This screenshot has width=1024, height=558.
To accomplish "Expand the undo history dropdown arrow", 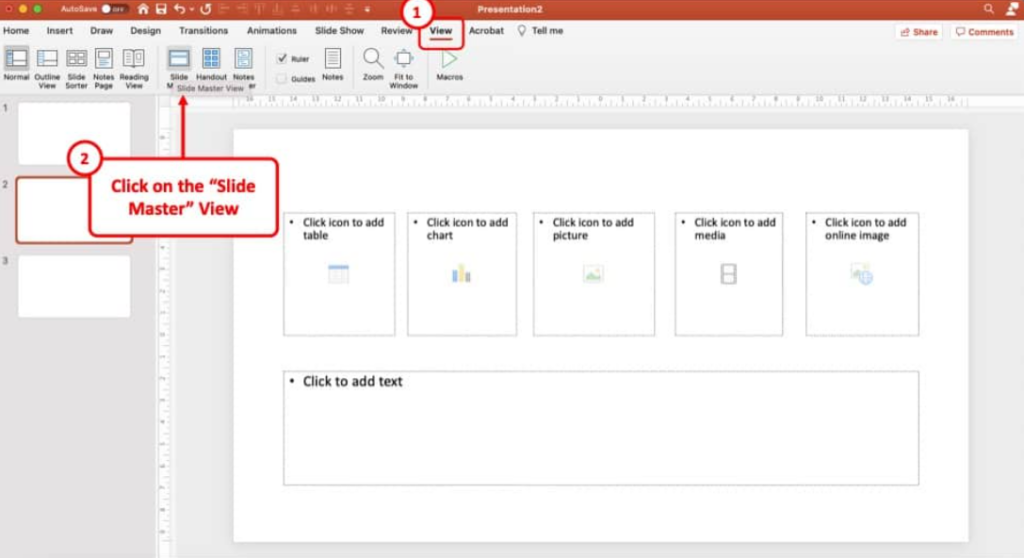I will [x=191, y=9].
